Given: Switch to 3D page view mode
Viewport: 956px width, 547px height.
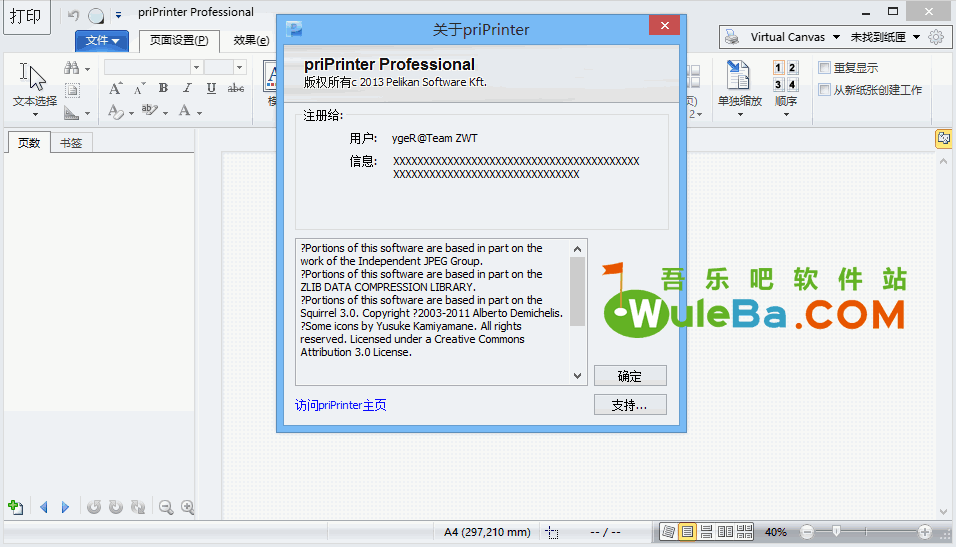Looking at the screenshot, I should [x=668, y=532].
